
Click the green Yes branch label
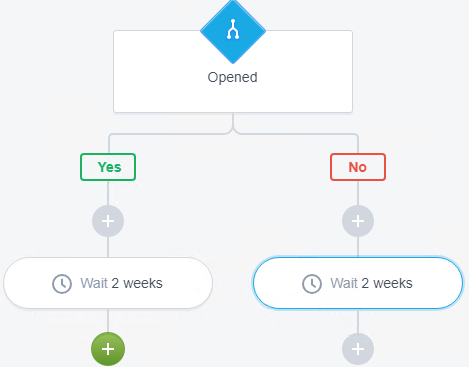coord(108,167)
